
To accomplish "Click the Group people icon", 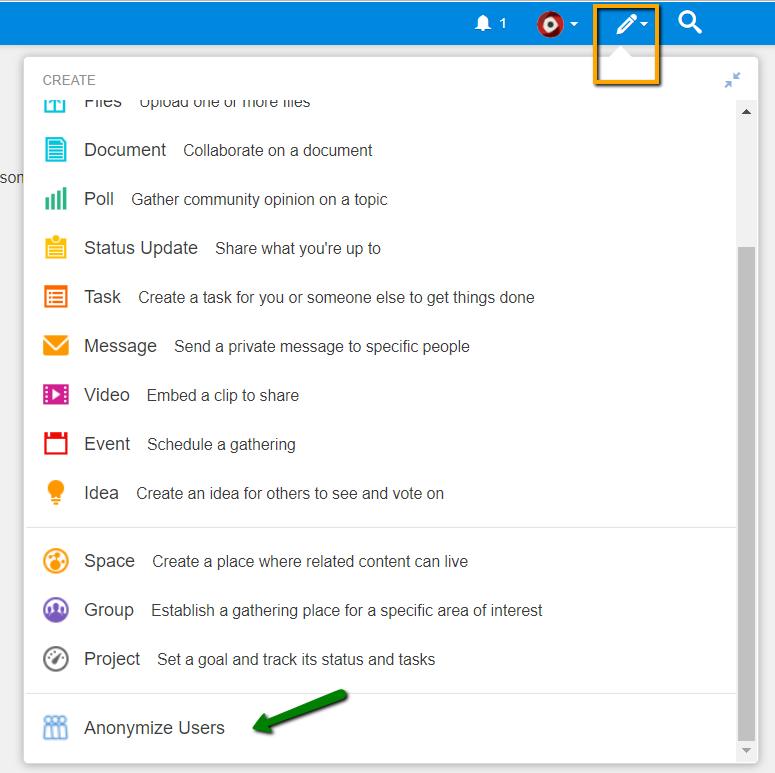I will pyautogui.click(x=55, y=609).
